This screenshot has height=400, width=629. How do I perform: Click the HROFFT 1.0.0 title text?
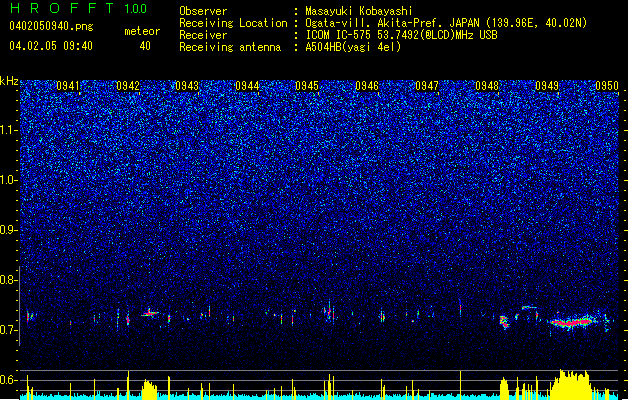[x=78, y=8]
